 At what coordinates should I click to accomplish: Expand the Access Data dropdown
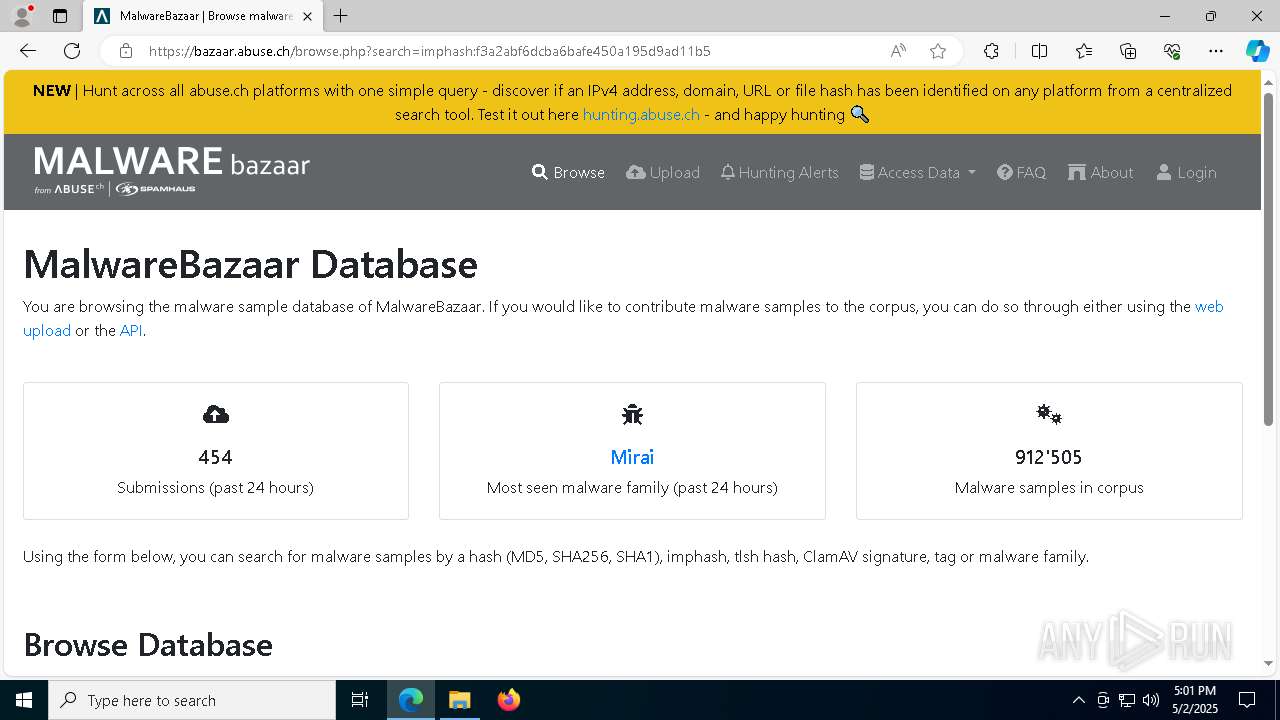[918, 172]
